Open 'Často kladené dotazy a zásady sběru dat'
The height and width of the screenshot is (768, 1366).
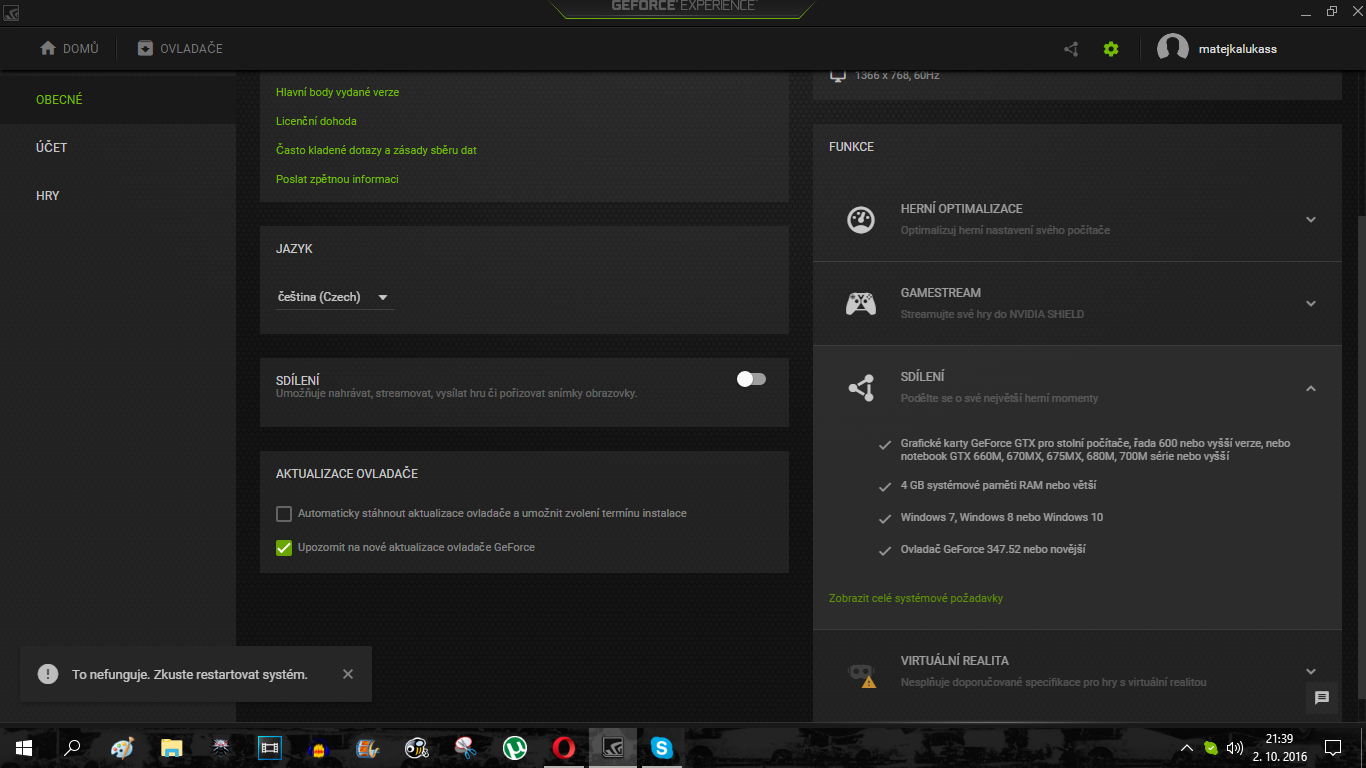click(376, 150)
